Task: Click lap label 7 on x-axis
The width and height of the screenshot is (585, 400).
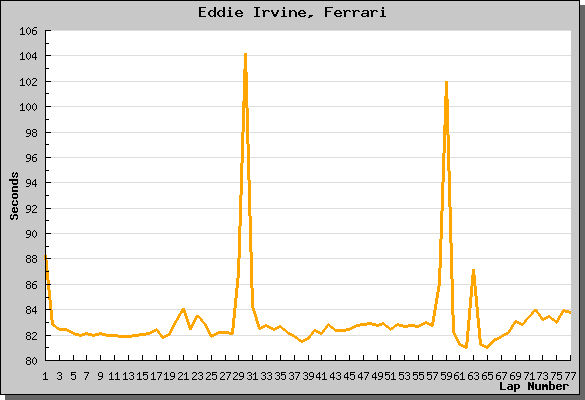Action: [x=87, y=376]
